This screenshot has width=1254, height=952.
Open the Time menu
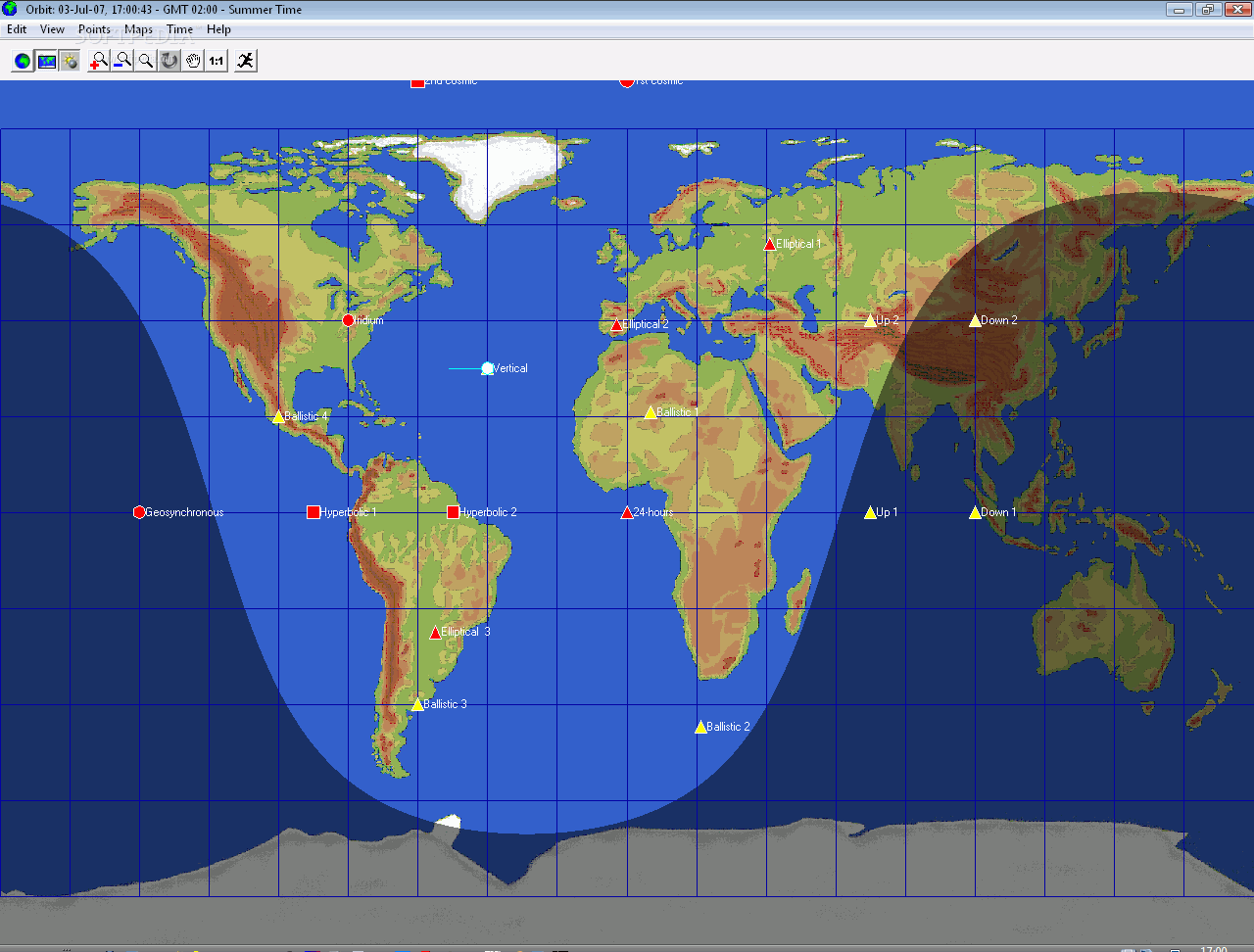coord(179,29)
